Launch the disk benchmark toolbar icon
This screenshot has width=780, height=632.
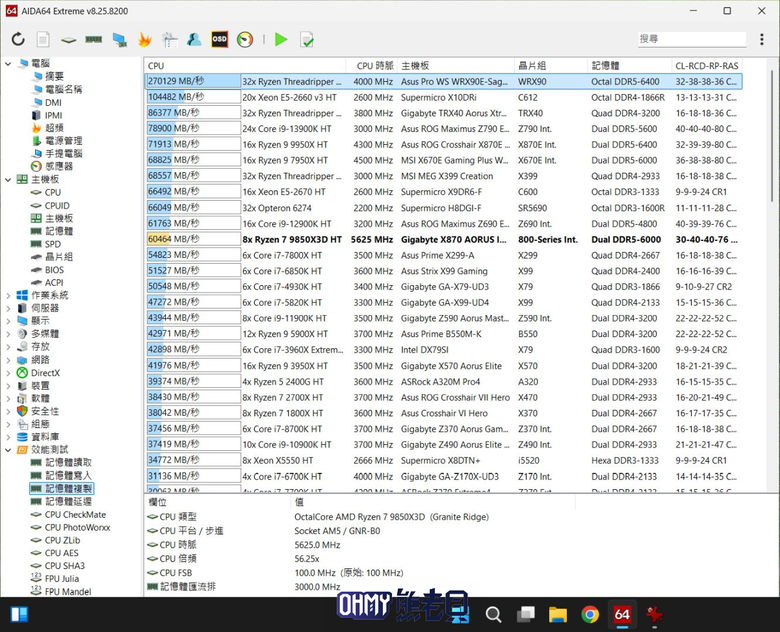click(69, 40)
